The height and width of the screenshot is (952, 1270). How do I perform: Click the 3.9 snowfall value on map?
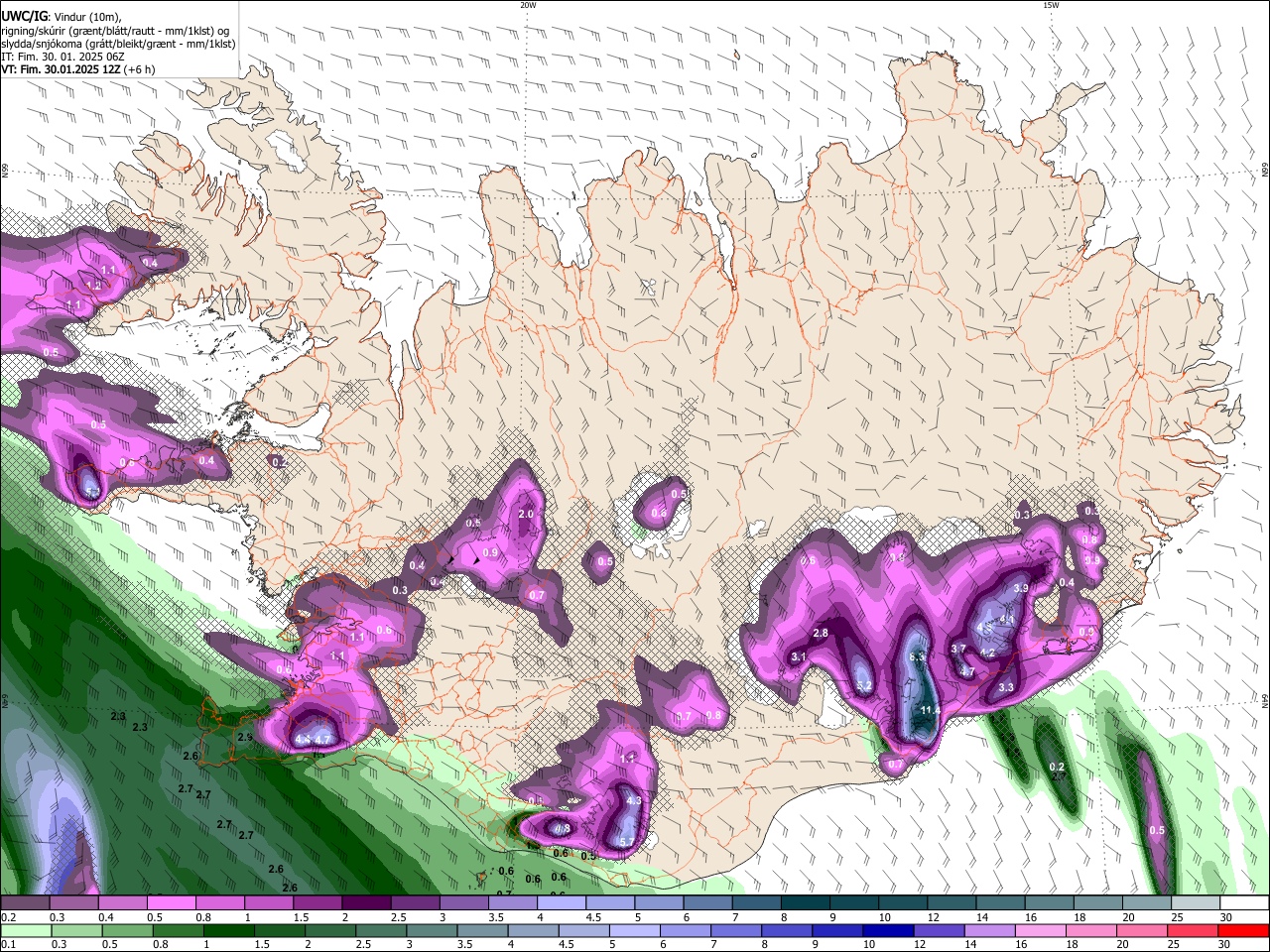point(1020,588)
